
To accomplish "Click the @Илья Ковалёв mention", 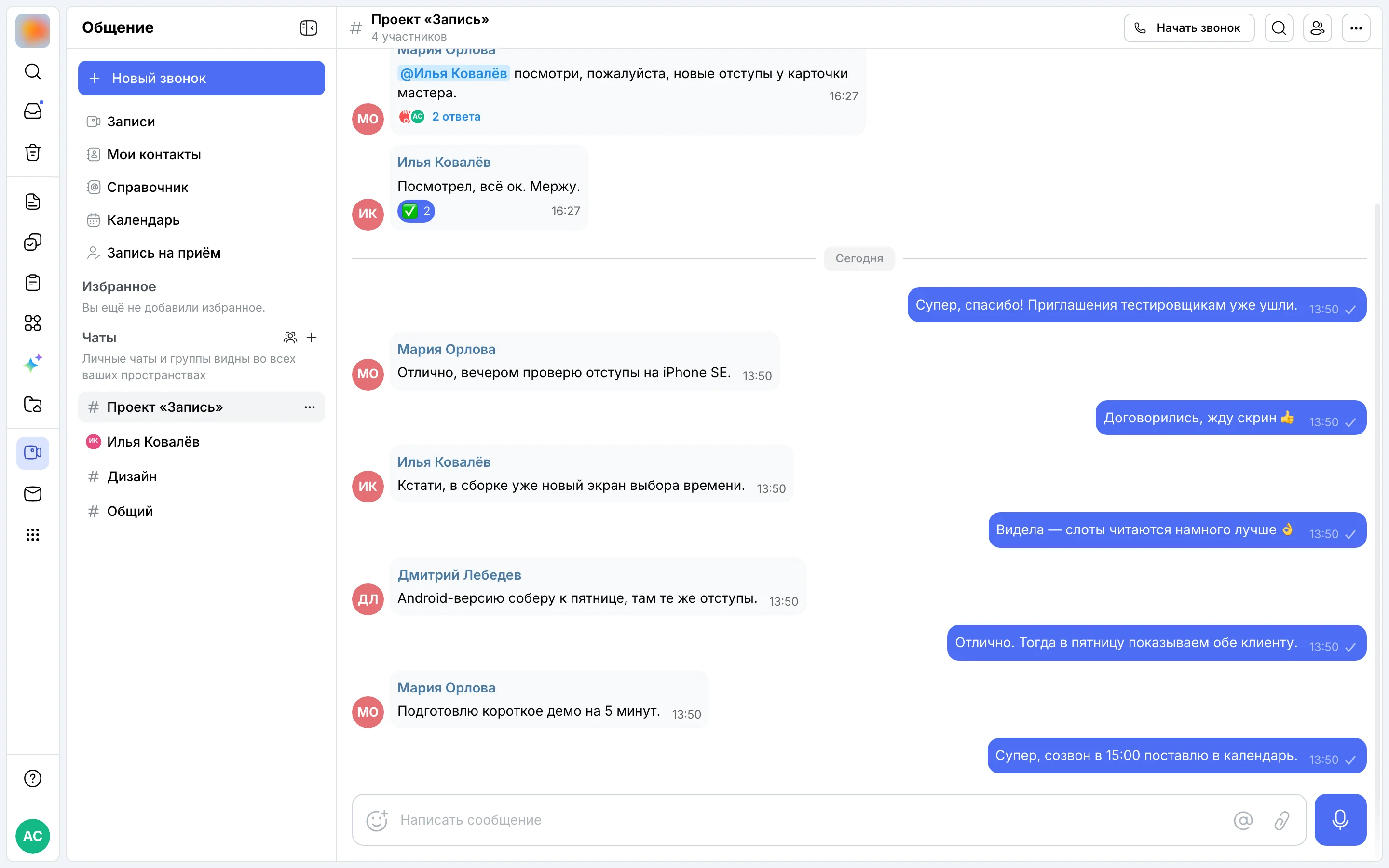I will 453,73.
